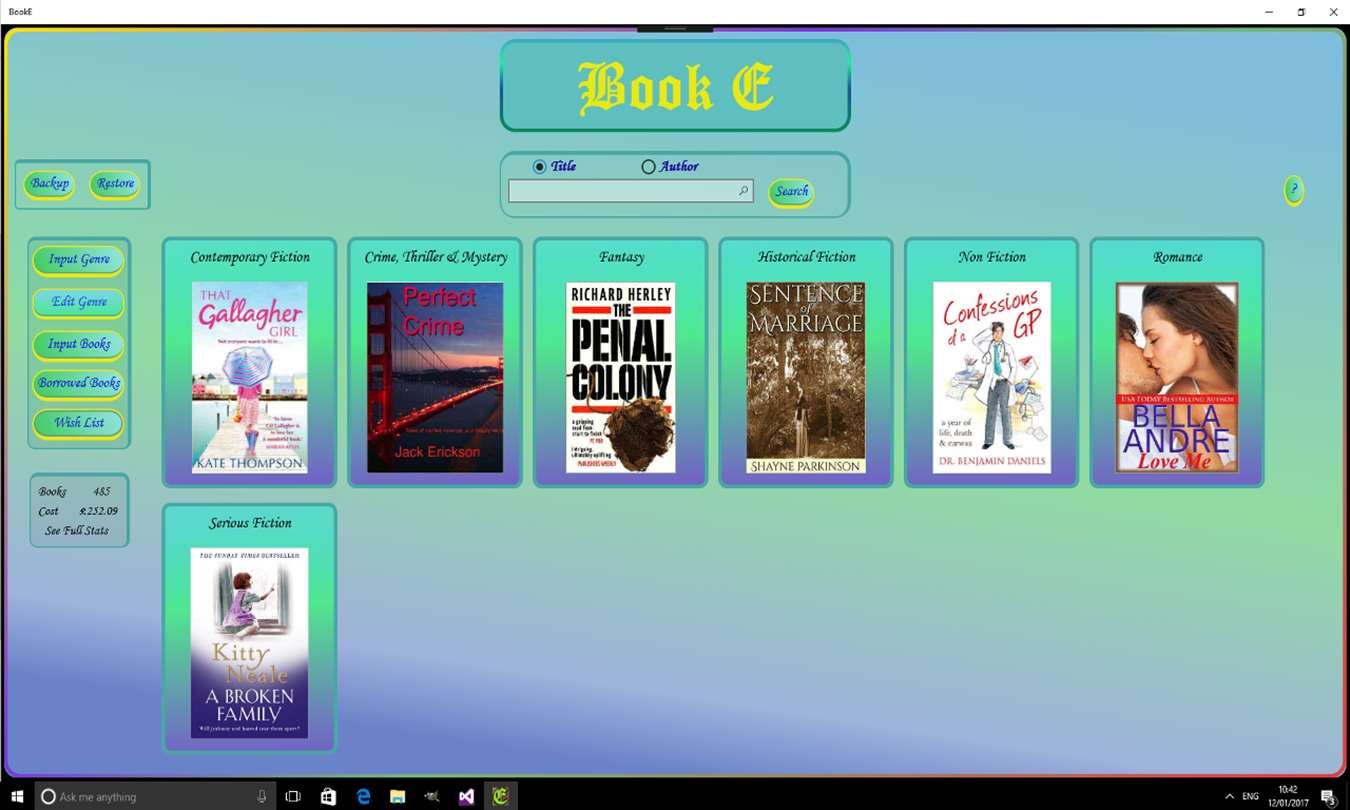Viewport: 1350px width, 810px height.
Task: Open Confessions of a GP cover
Action: click(x=992, y=377)
